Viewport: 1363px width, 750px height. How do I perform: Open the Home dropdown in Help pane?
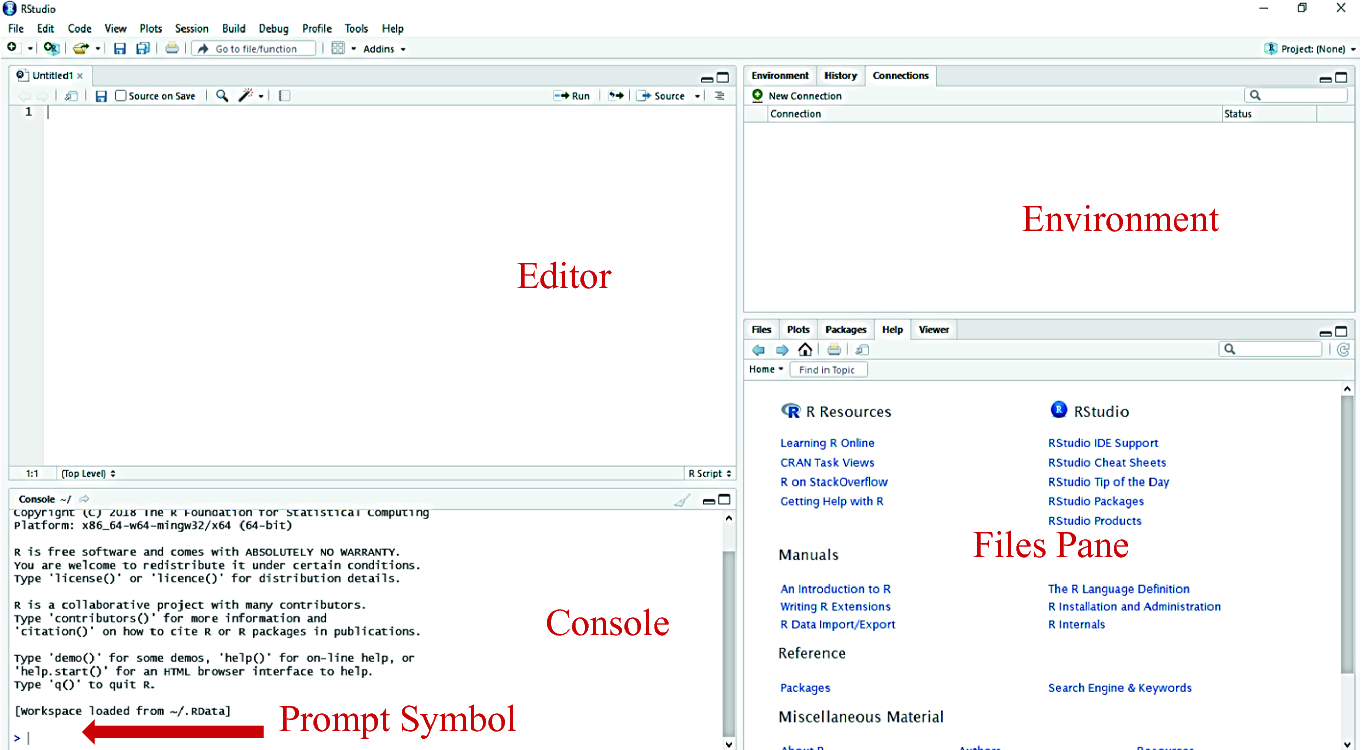coord(767,370)
